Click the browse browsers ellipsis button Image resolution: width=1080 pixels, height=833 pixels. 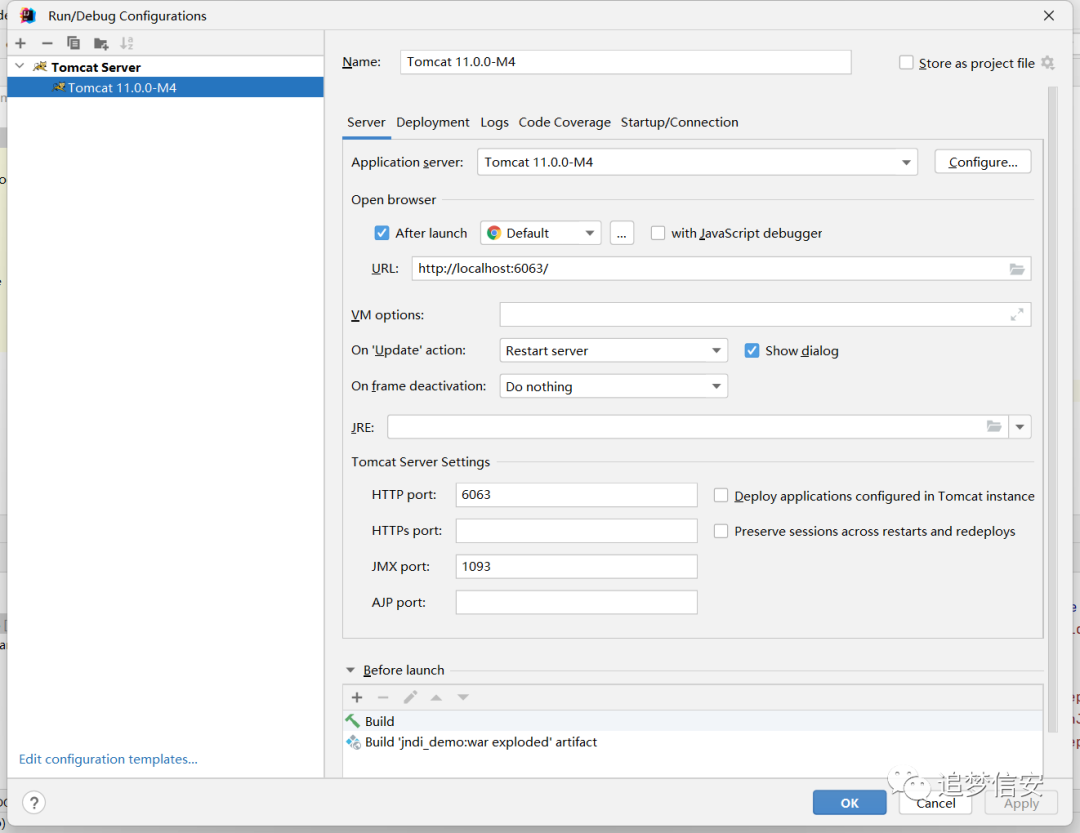point(621,233)
